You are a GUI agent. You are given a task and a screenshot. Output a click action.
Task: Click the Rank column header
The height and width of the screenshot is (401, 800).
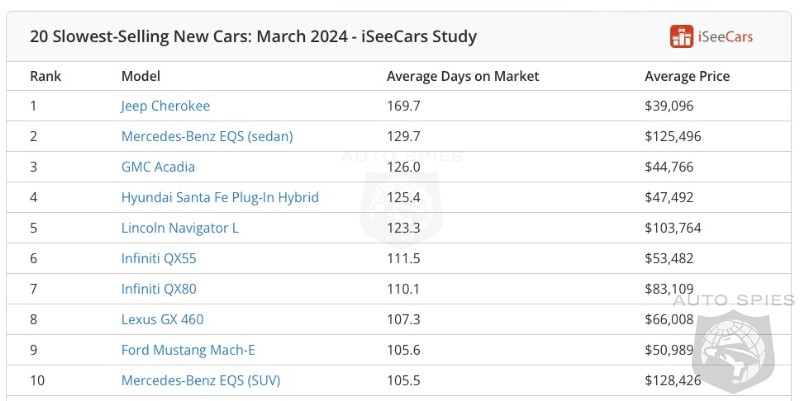[x=45, y=76]
